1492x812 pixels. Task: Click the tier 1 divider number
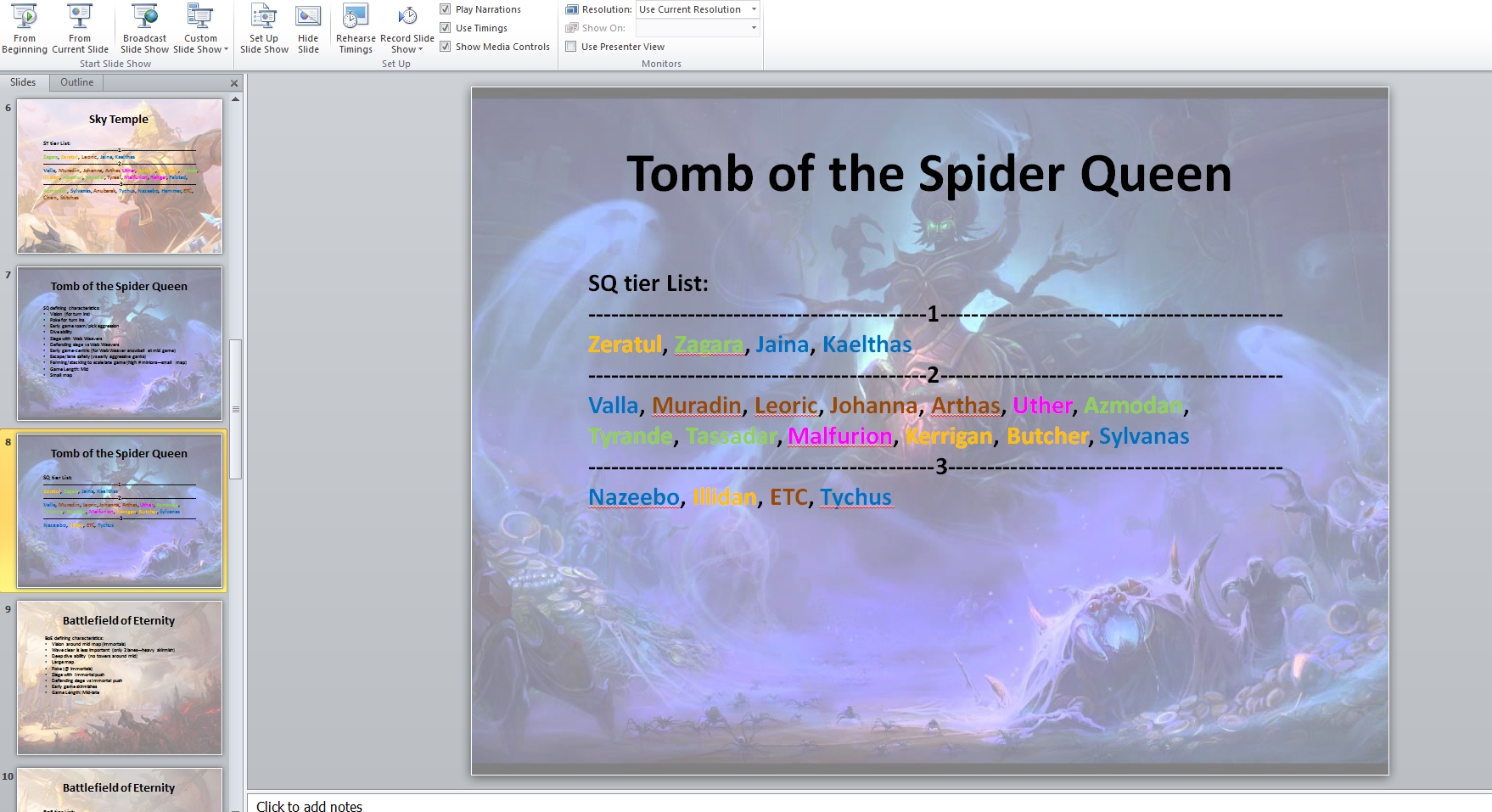click(933, 315)
